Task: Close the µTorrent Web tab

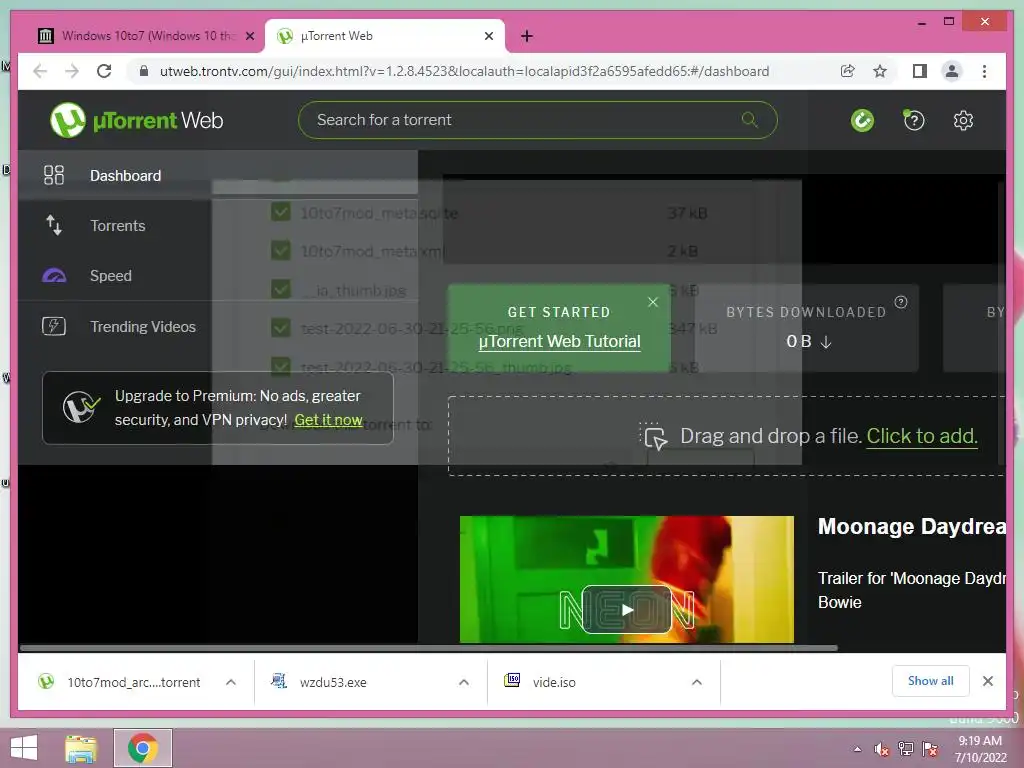Action: pos(488,36)
